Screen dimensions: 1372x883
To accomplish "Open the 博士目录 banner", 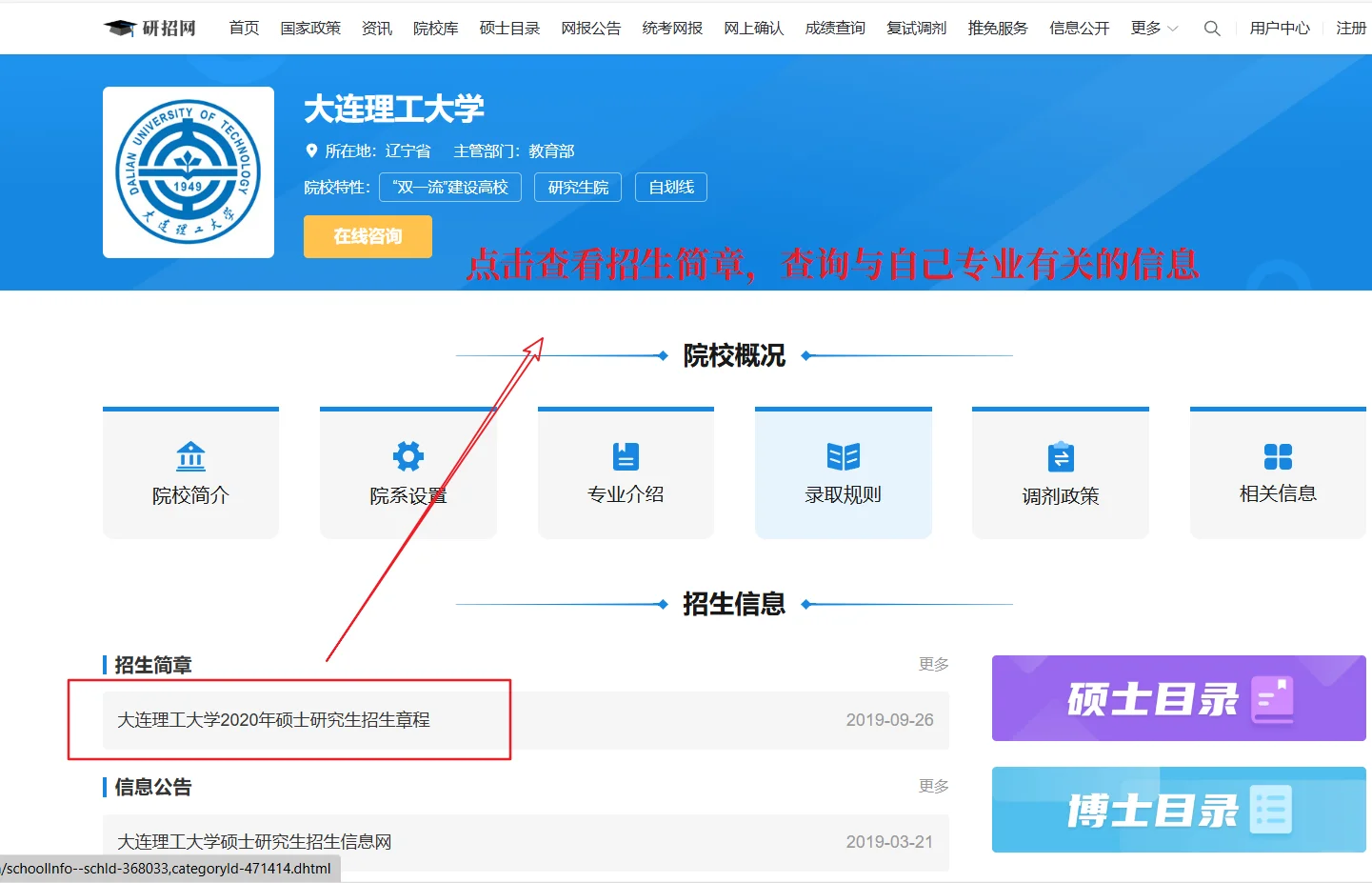I will point(1178,810).
